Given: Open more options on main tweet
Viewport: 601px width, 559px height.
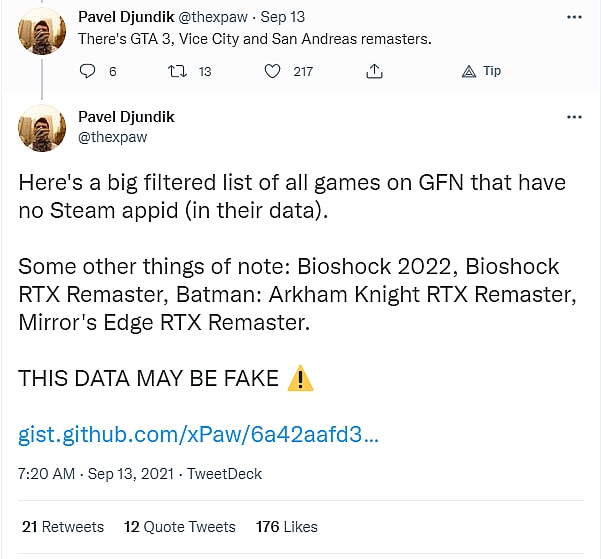Looking at the screenshot, I should pyautogui.click(x=573, y=117).
